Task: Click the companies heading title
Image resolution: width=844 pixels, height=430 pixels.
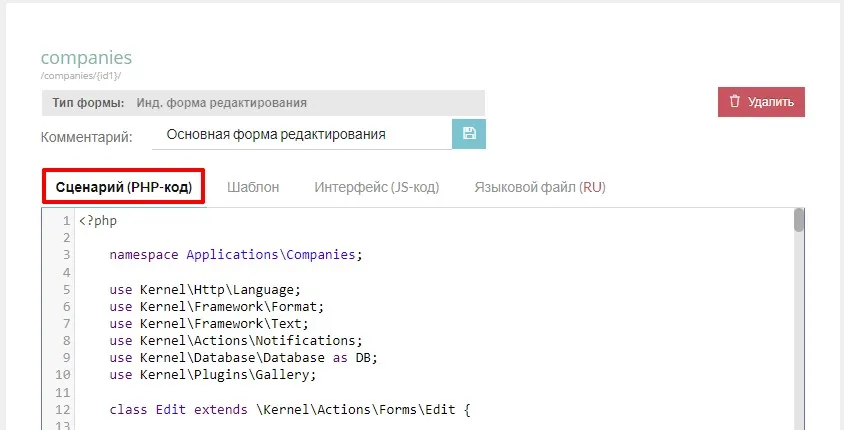Action: pos(86,58)
